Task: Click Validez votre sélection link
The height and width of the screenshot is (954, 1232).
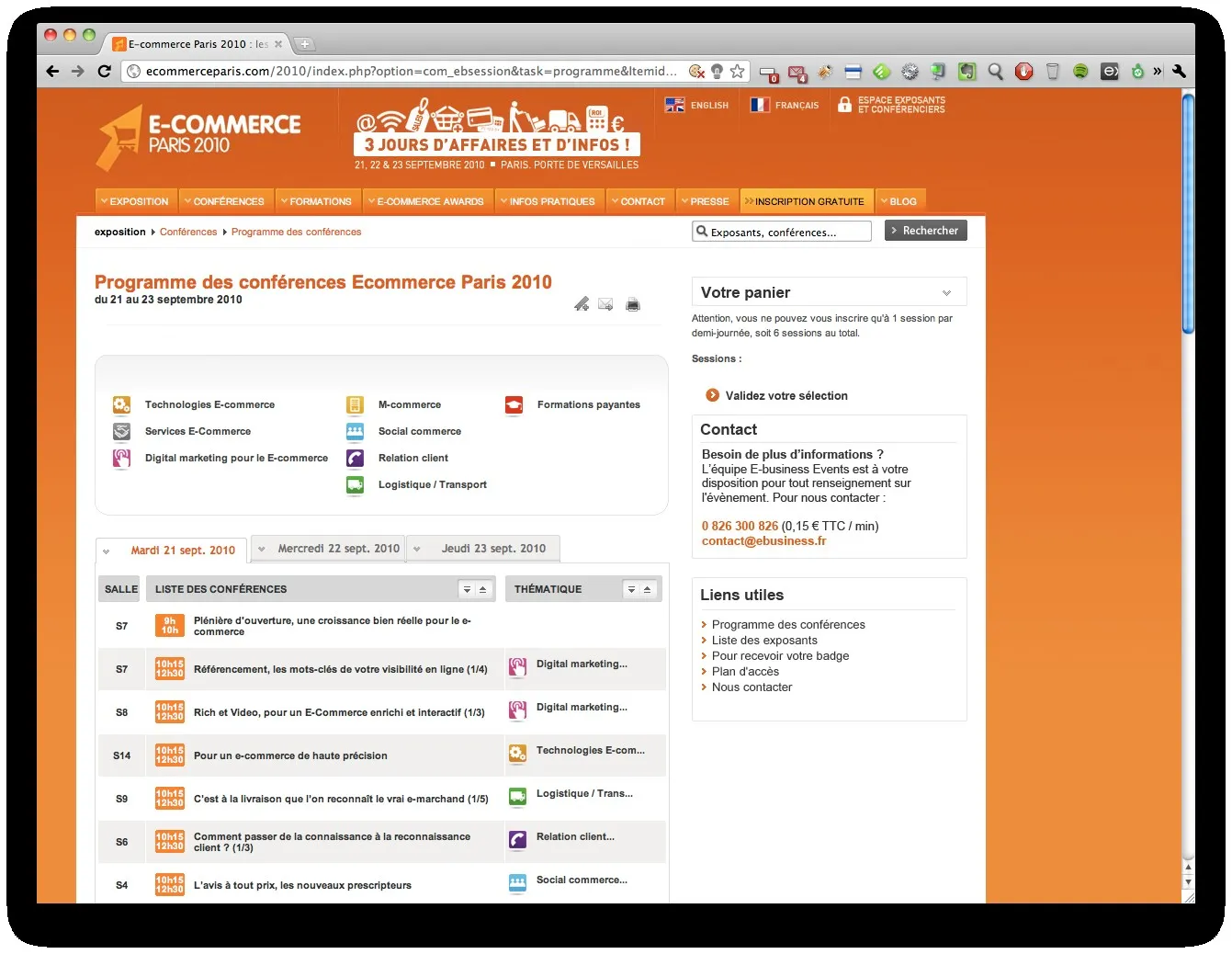Action: [x=786, y=395]
